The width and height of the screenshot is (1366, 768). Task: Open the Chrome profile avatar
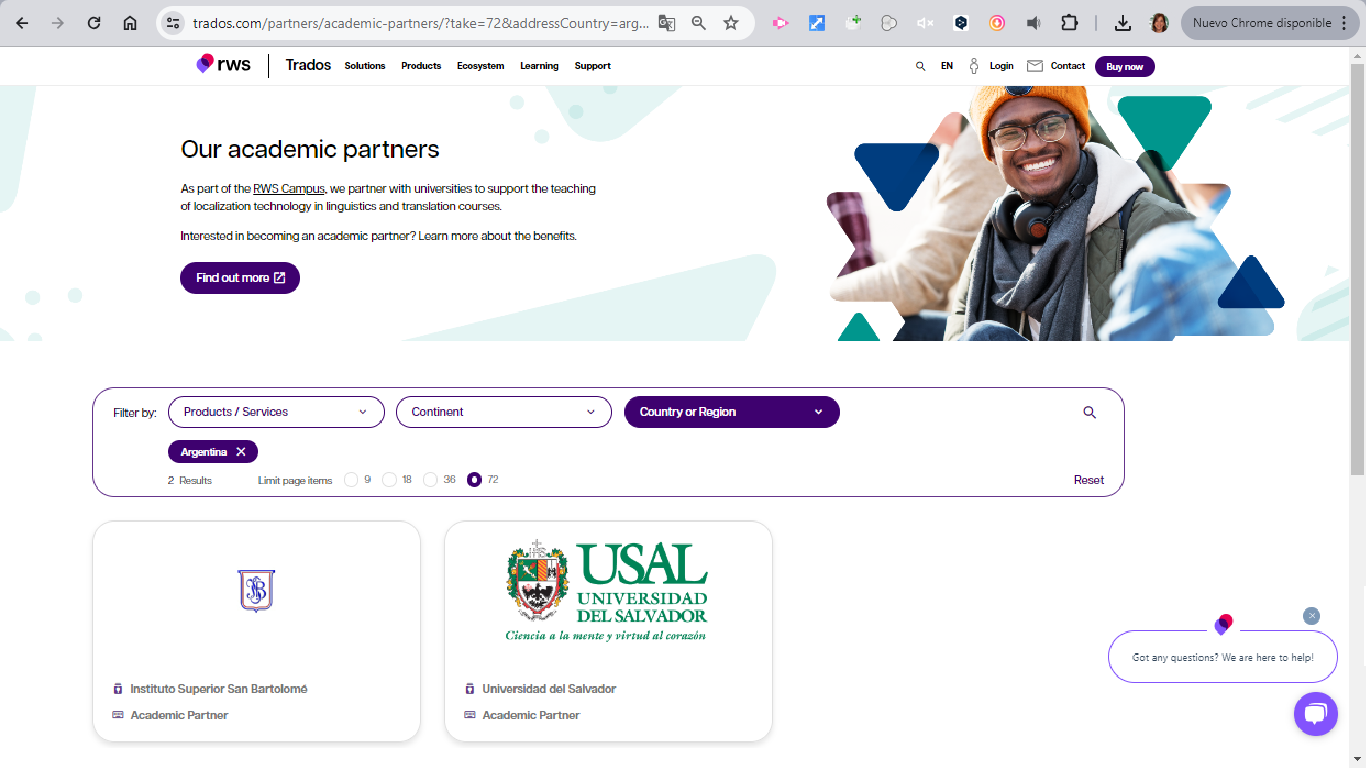1159,23
